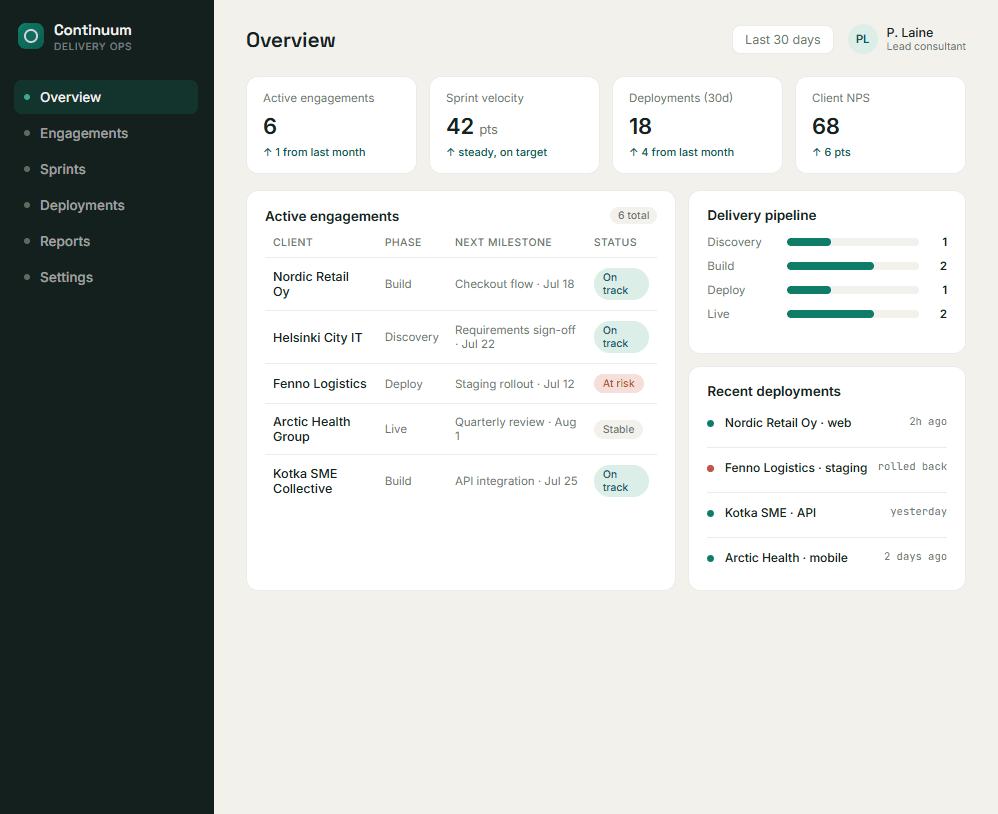Click the 6 pts NPS trend

click(x=831, y=152)
